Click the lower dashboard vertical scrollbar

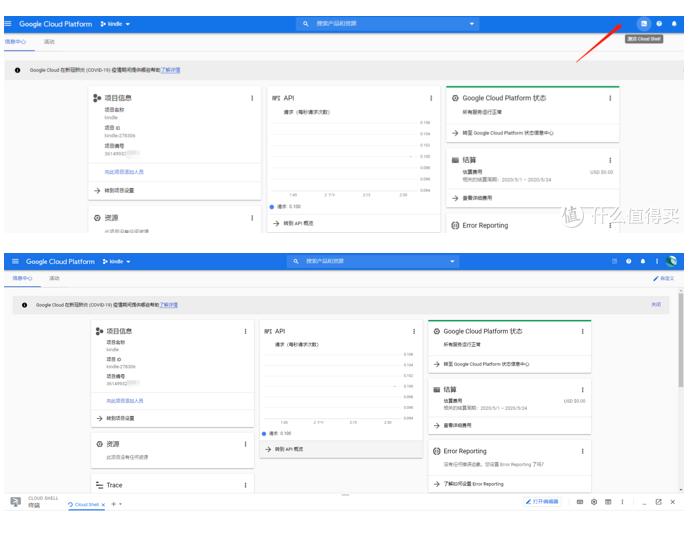coord(681,339)
